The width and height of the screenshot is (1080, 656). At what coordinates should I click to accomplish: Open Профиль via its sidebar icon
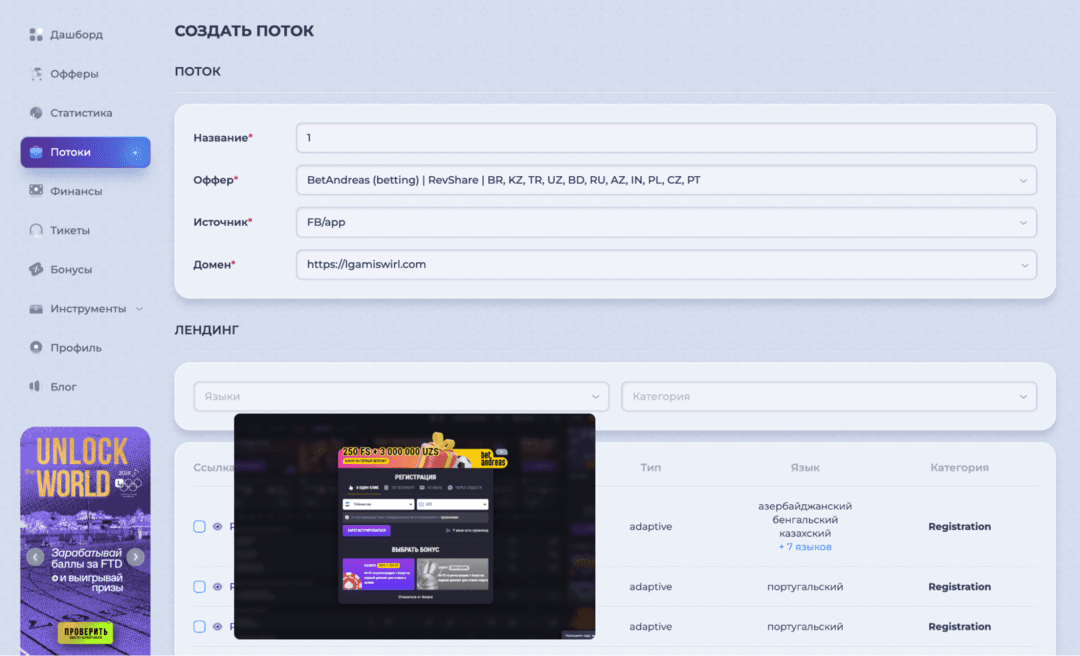point(36,348)
